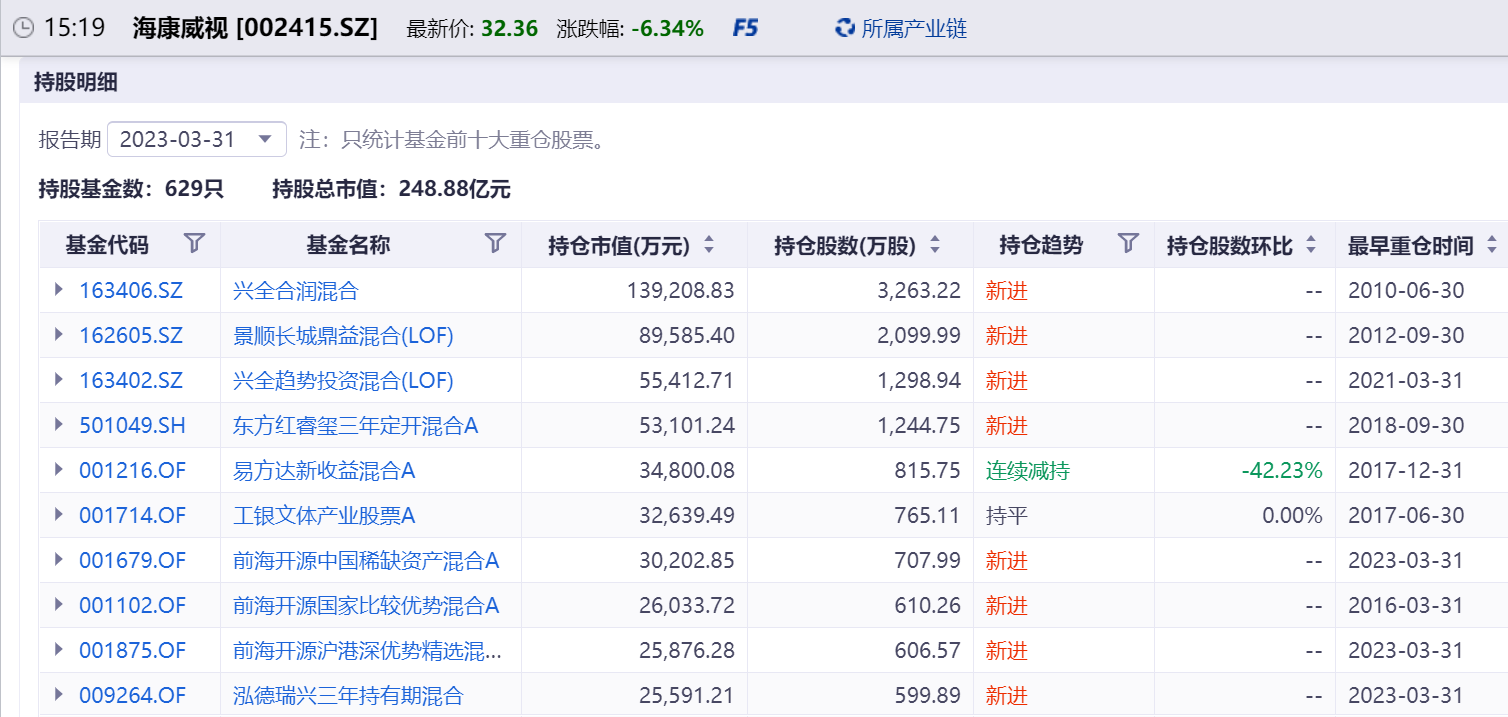This screenshot has height=717, width=1508.
Task: Open fund code 009264.OF link
Action: click(x=133, y=696)
